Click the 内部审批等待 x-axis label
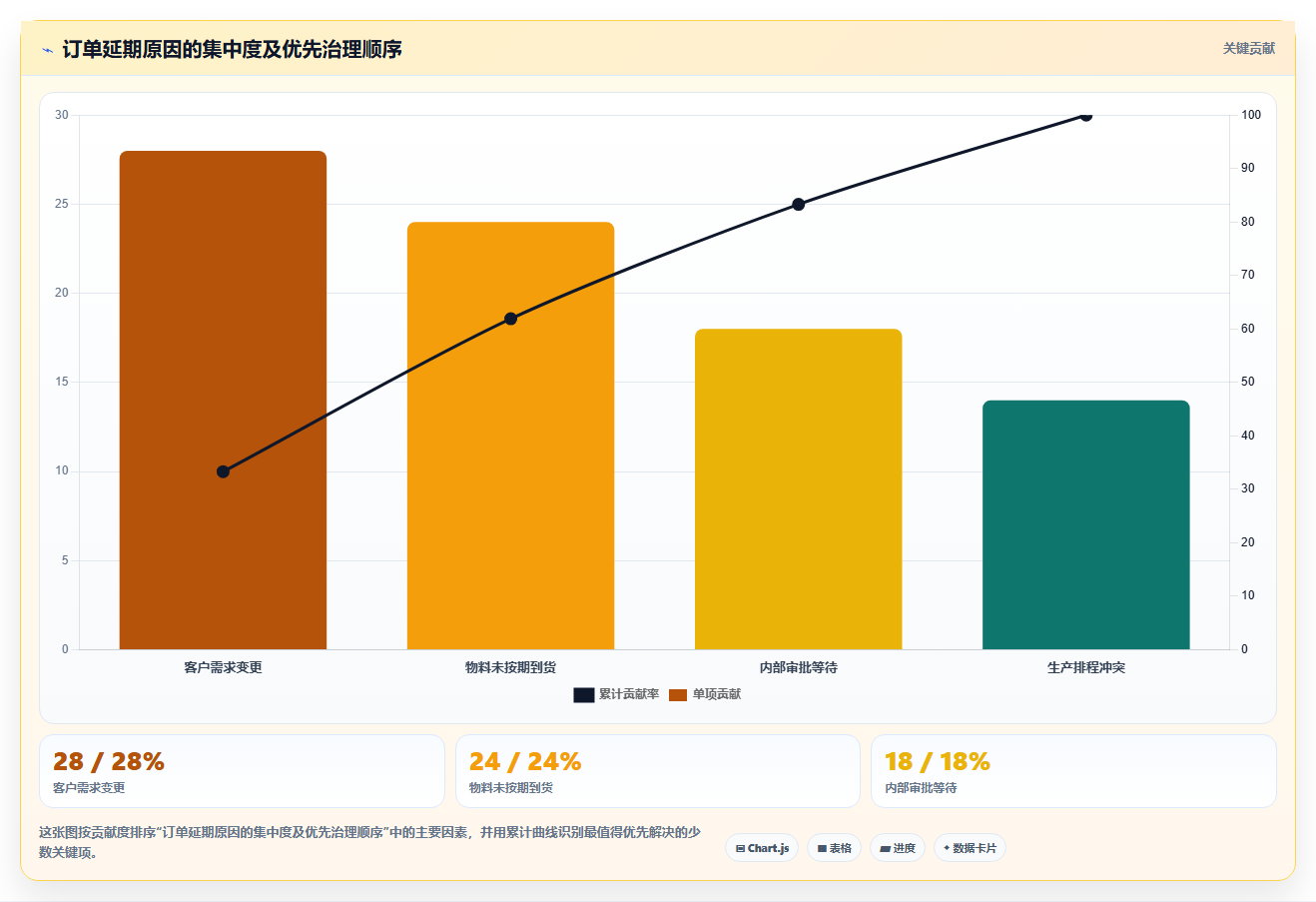The image size is (1316, 902). point(798,667)
